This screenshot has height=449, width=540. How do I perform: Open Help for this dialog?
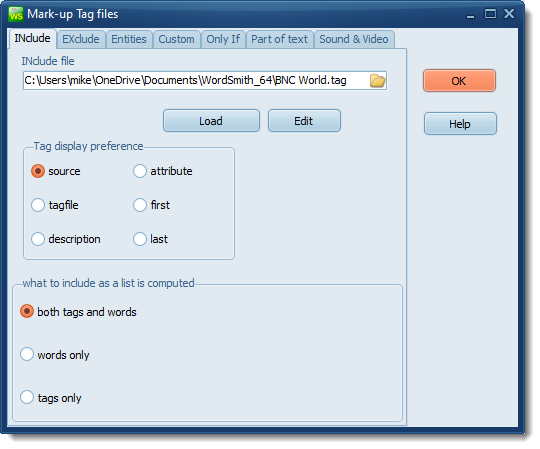click(460, 124)
